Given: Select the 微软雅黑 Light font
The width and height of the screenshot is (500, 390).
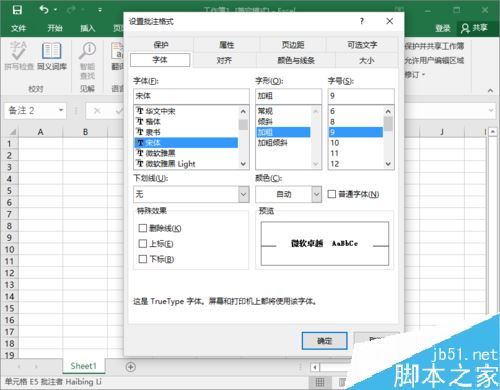Looking at the screenshot, I should coord(187,164).
